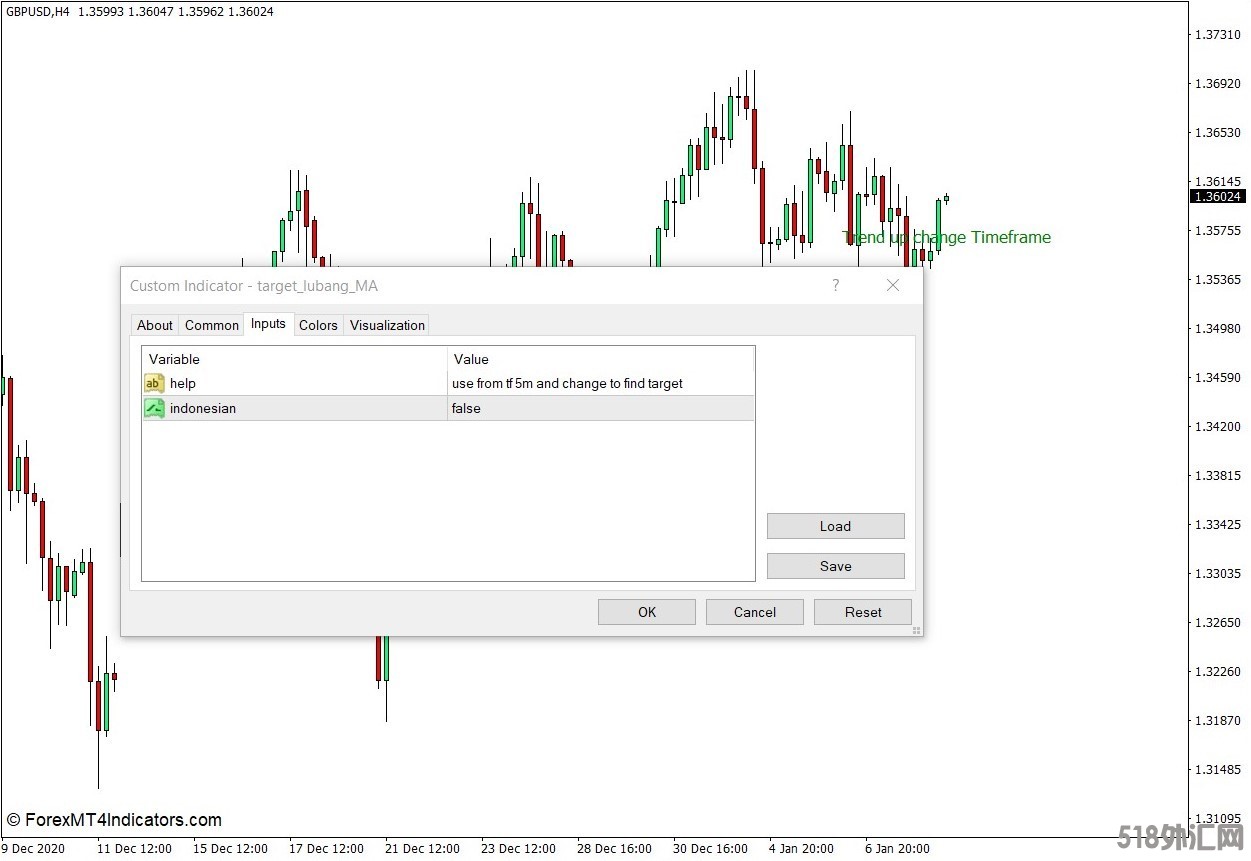Click the help variable string icon
Screen dimensions: 1251x861
tap(154, 383)
